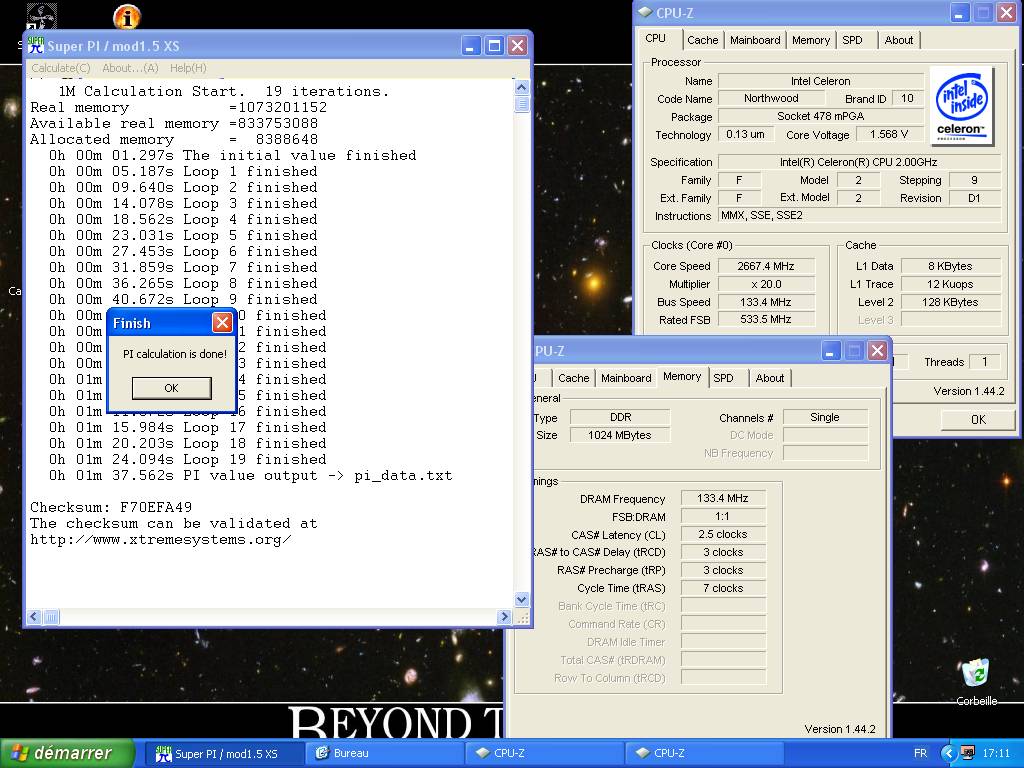1024x768 pixels.
Task: Select Memory tab in lower CPU-Z window
Action: tap(682, 376)
